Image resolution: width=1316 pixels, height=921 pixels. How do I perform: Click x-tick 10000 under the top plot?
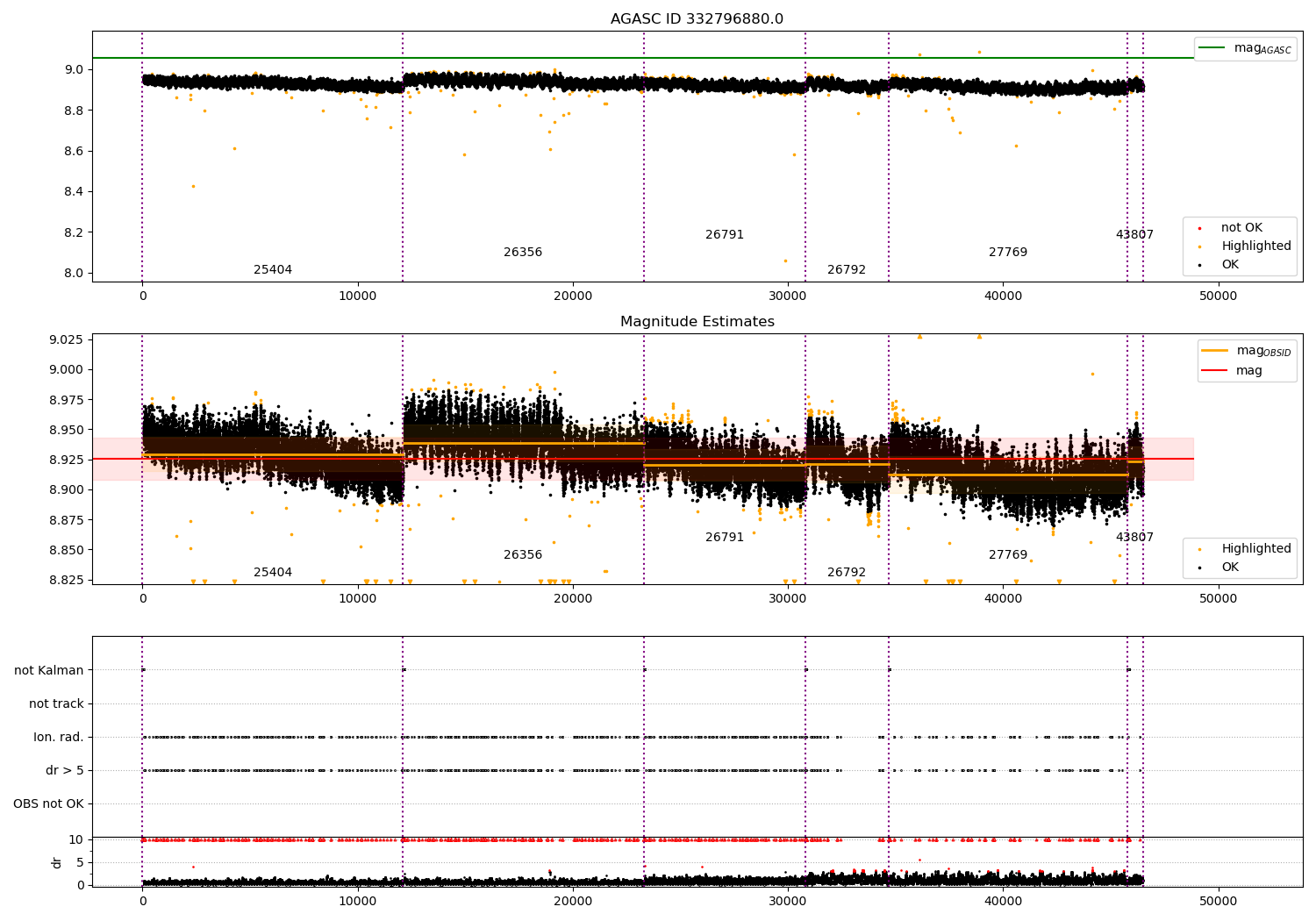(357, 296)
